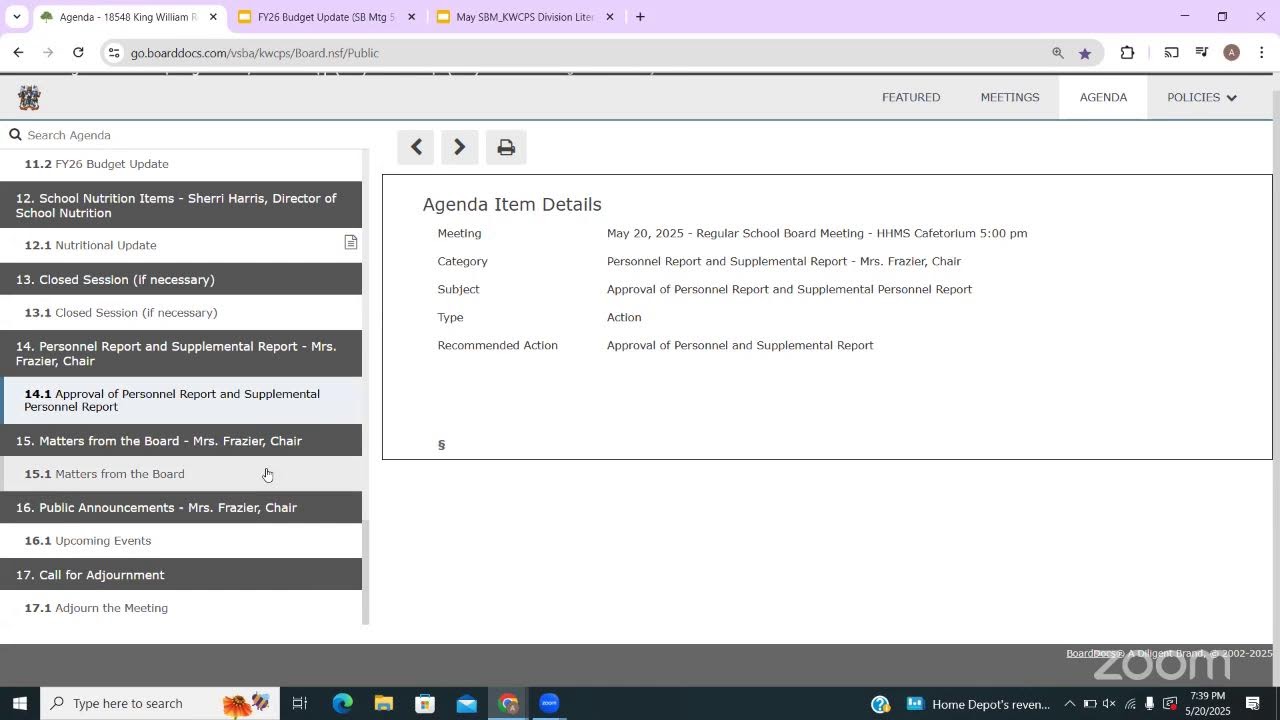The height and width of the screenshot is (720, 1280).
Task: Expand the POLICIES menu
Action: (x=1202, y=97)
